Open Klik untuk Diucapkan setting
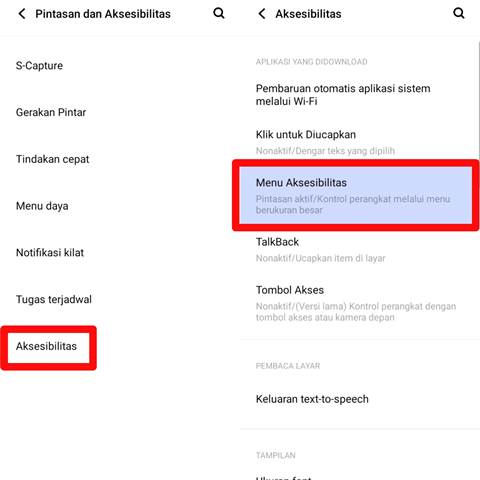 (359, 142)
